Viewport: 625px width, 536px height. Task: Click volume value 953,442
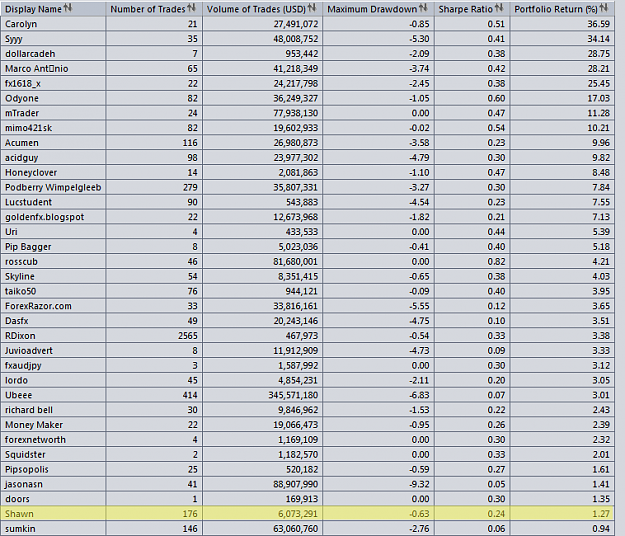tap(301, 53)
